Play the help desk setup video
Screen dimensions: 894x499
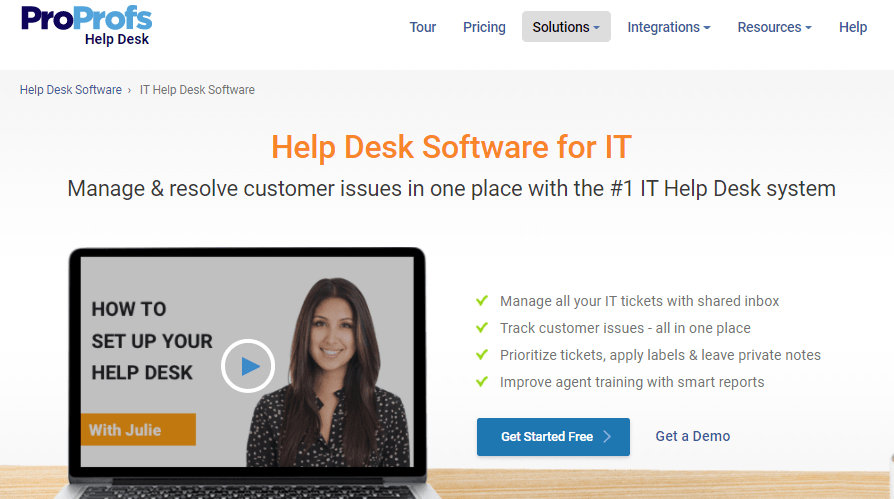point(248,366)
